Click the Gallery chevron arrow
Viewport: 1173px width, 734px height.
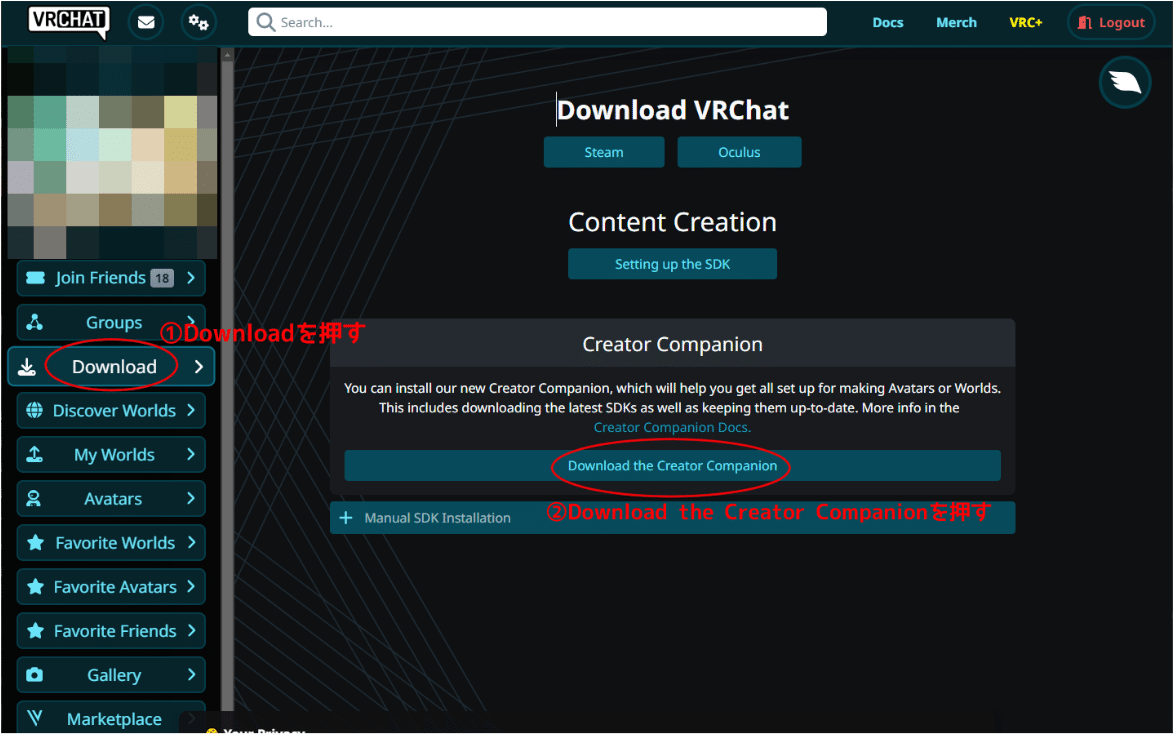(x=191, y=675)
